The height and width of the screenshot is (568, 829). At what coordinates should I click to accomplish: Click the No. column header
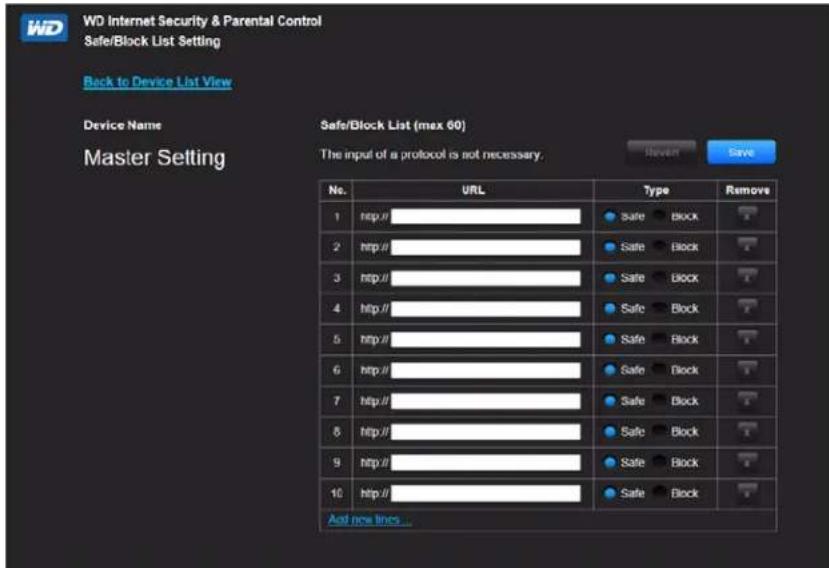(337, 190)
